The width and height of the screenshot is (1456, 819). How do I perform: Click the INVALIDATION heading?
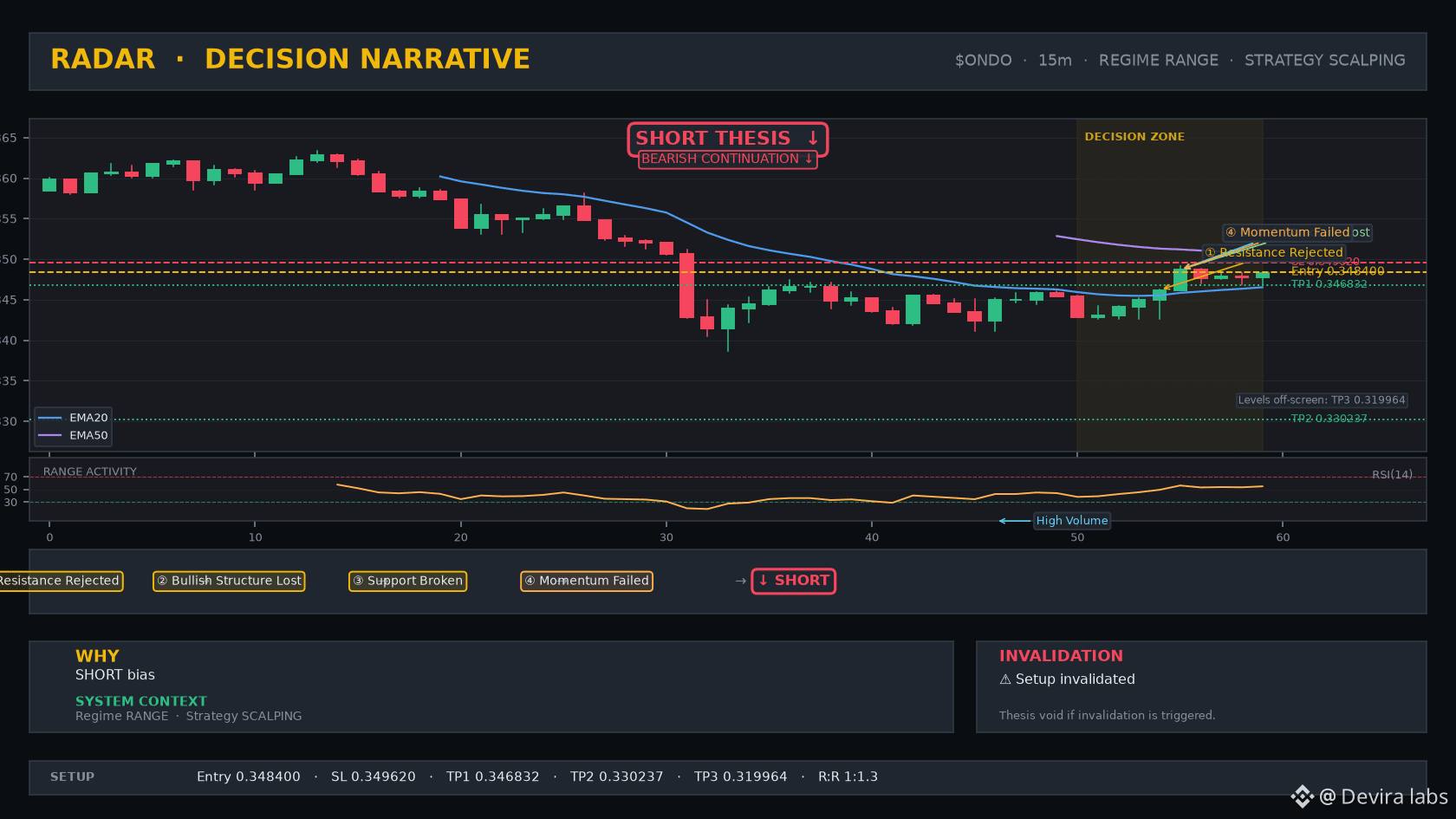point(1061,656)
